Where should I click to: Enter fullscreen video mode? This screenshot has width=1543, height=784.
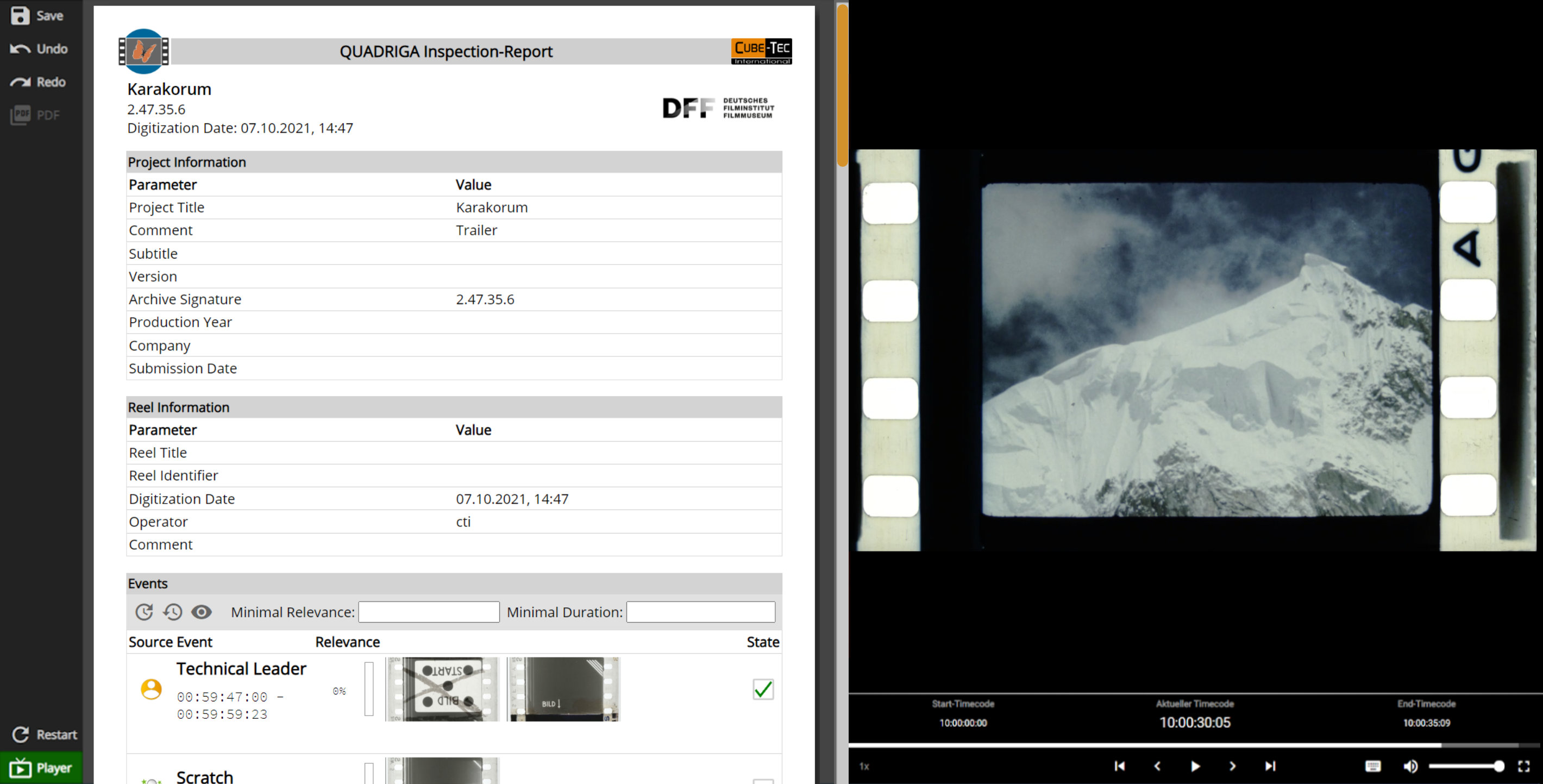(x=1524, y=766)
